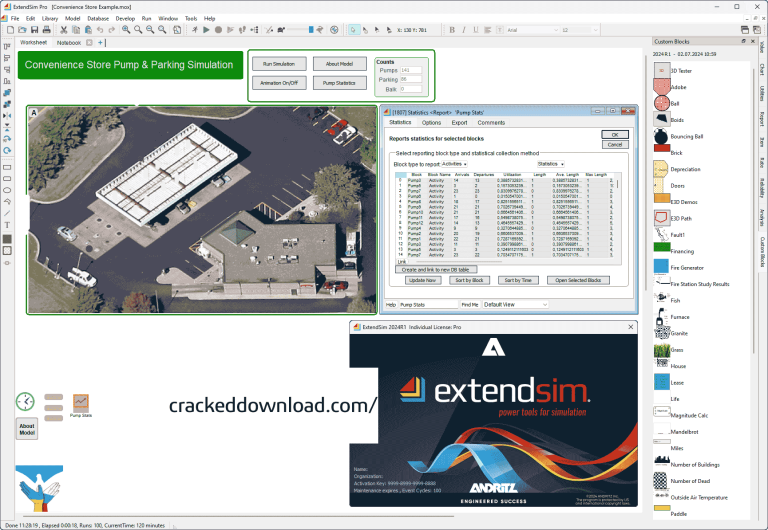Click the Rotate clockwise icon
The width and height of the screenshot is (768, 530).
click(7, 150)
